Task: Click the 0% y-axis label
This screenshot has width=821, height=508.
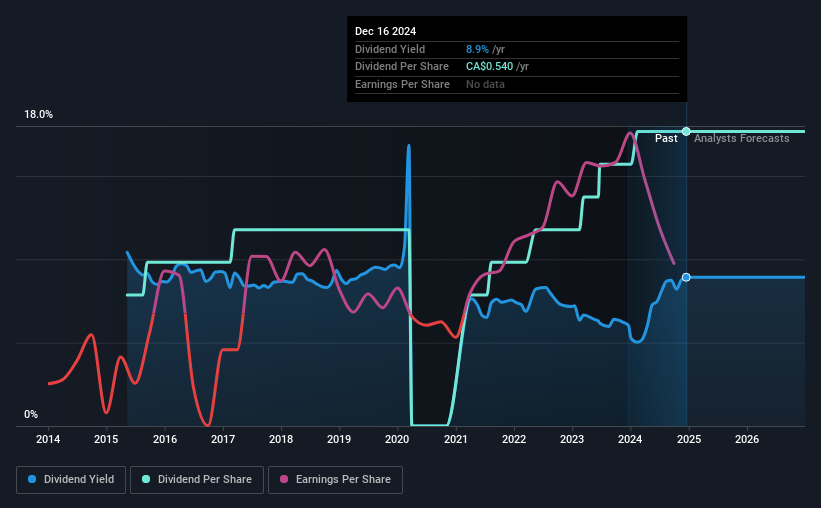Action: point(31,414)
